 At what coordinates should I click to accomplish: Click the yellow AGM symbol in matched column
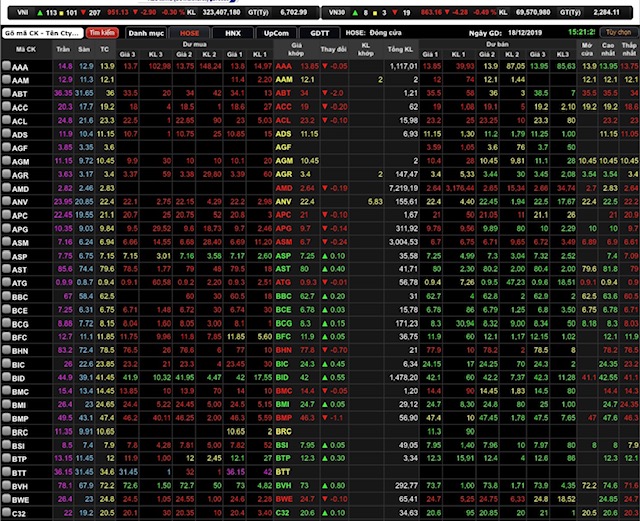click(284, 161)
